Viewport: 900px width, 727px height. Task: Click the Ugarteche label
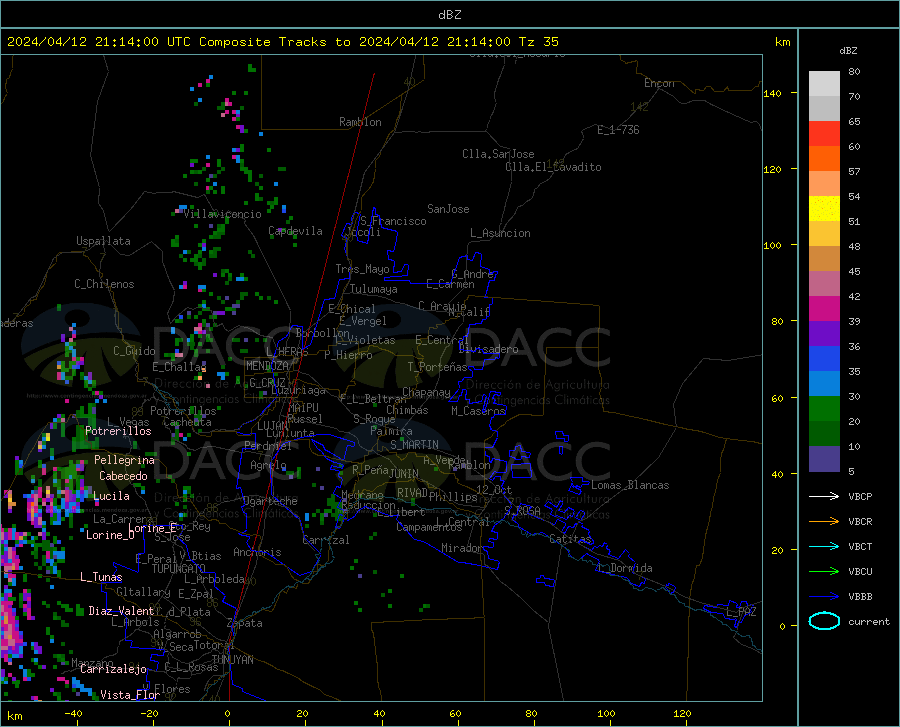pos(270,501)
